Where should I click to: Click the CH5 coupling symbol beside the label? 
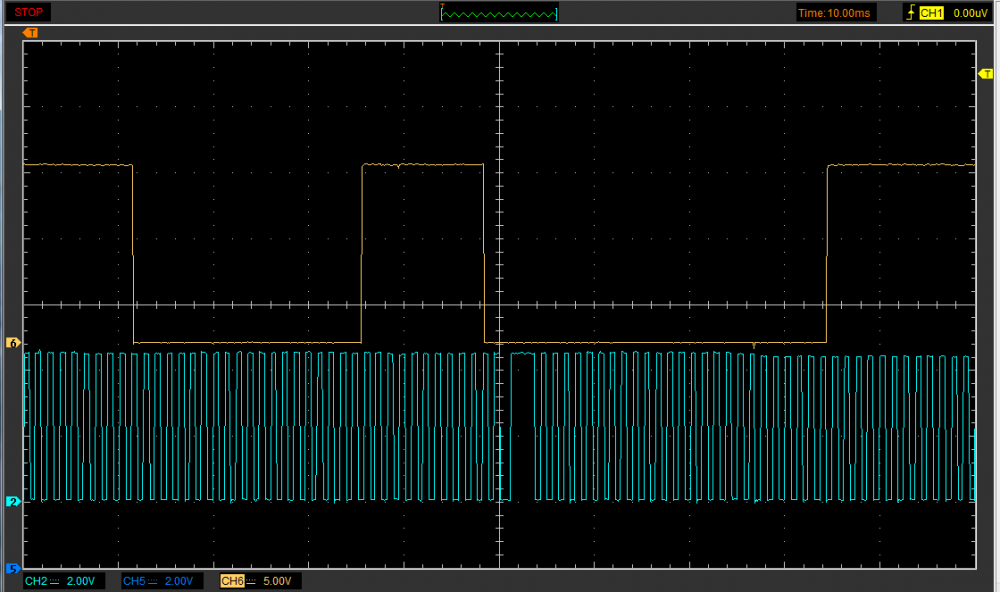click(153, 581)
